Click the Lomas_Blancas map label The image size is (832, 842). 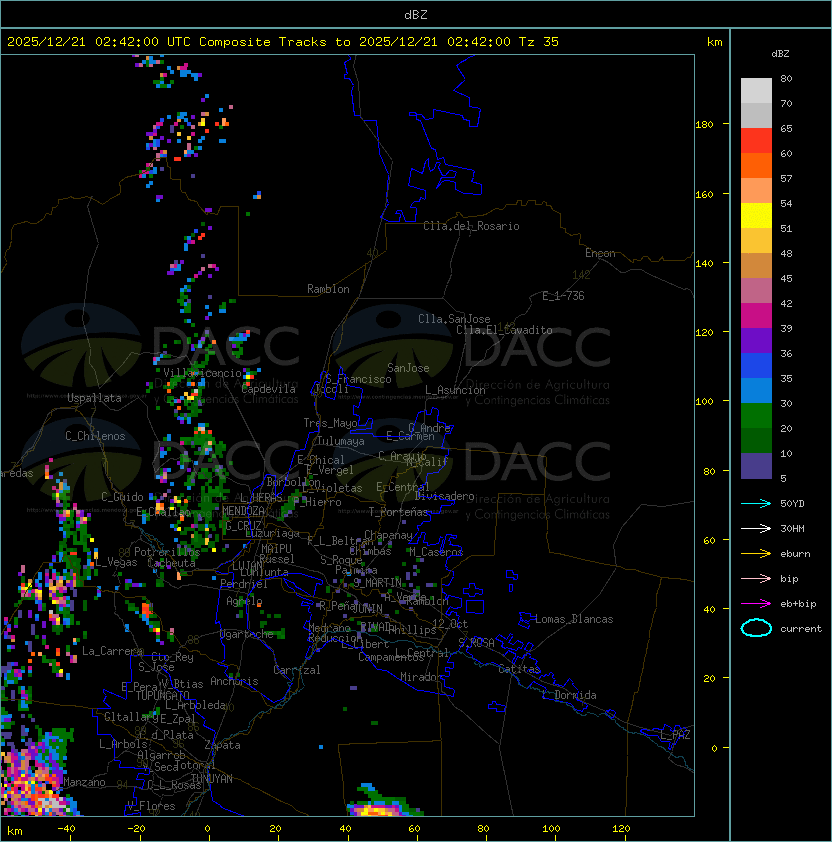click(574, 619)
